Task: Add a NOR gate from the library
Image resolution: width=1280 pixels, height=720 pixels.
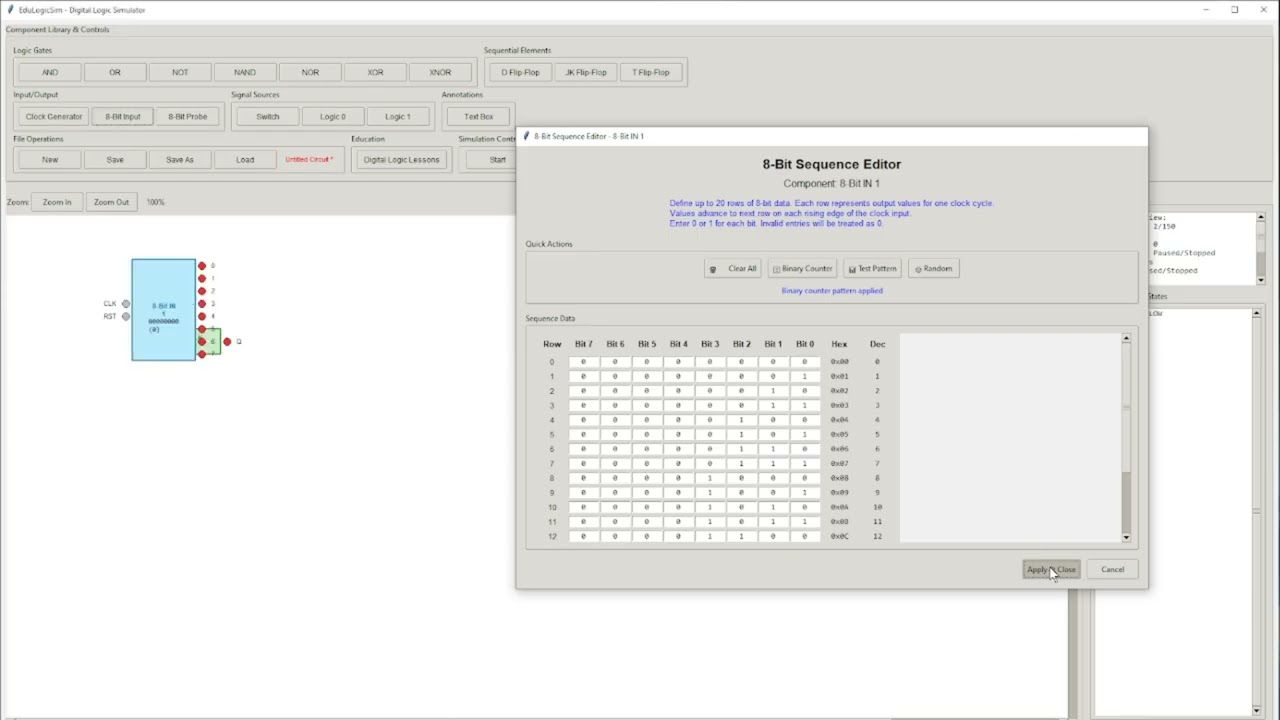Action: [x=310, y=72]
